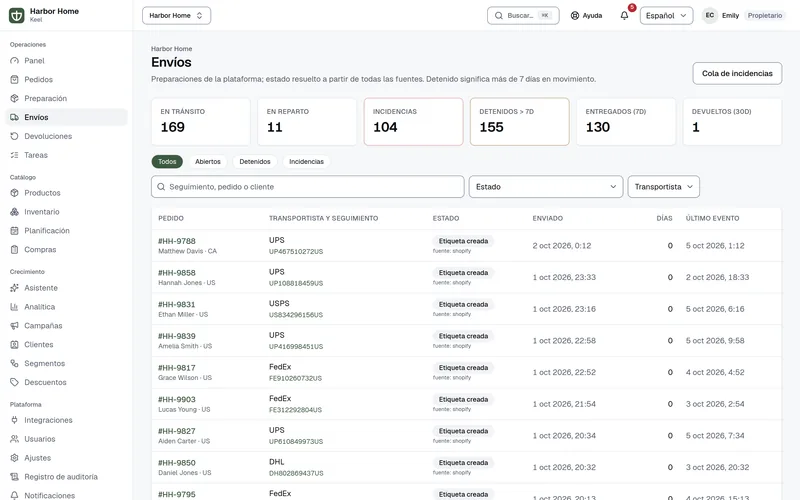The image size is (800, 500).
Task: Click tracking number US834296156US
Action: pyautogui.click(x=296, y=315)
